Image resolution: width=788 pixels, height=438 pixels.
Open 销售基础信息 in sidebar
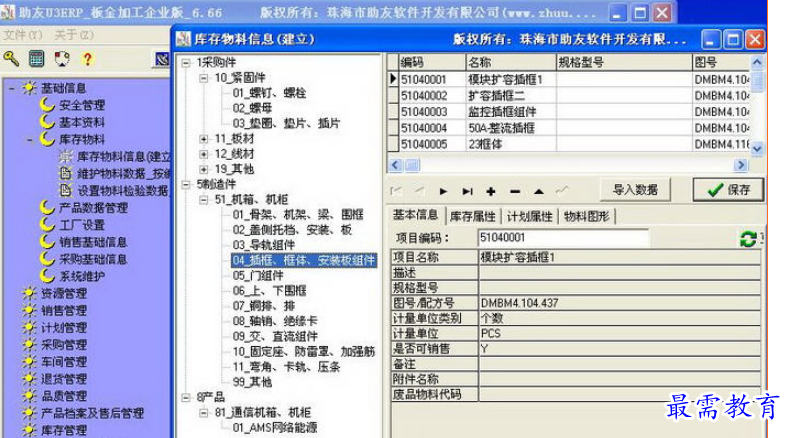point(93,242)
